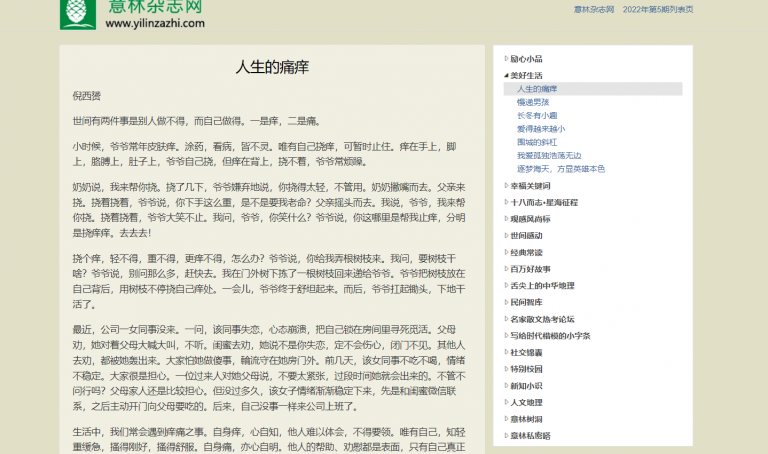Click the article title 人生的痛痒
The width and height of the screenshot is (768, 454).
[272, 67]
